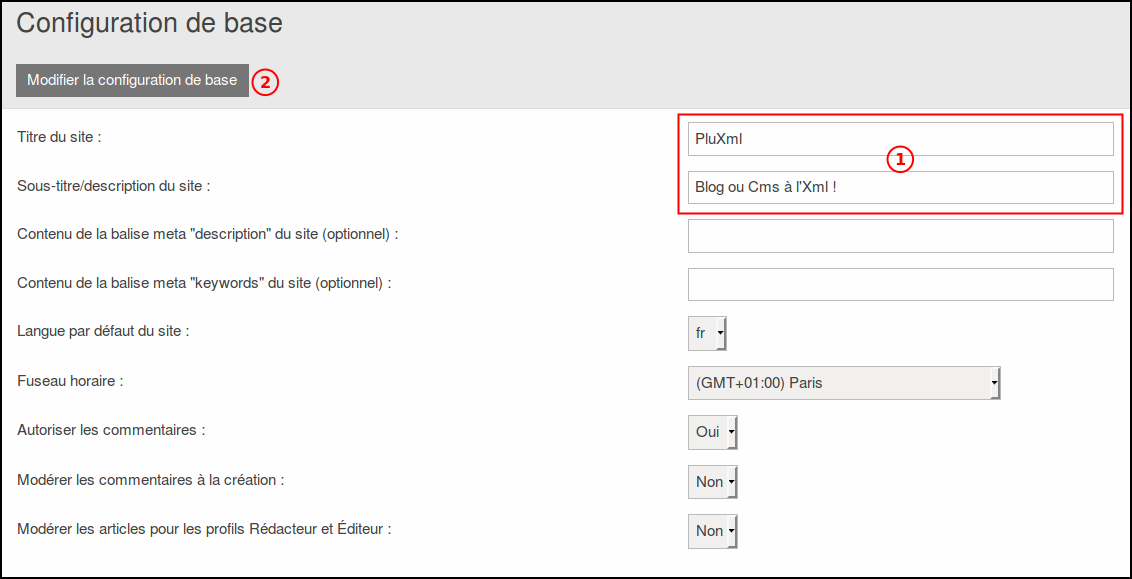The height and width of the screenshot is (579, 1132).
Task: Click the empty meta "description" input field
Action: coord(900,236)
